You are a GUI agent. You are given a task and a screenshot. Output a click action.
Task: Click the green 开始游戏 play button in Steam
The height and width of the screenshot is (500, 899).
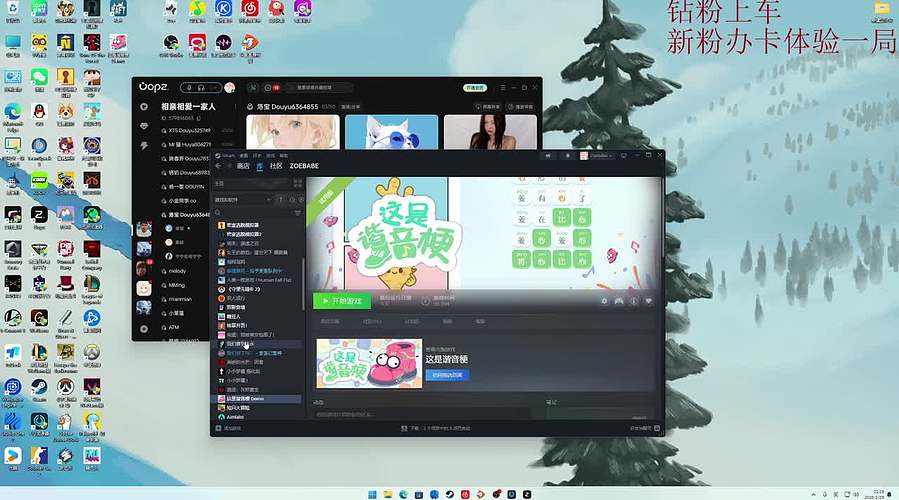point(342,301)
